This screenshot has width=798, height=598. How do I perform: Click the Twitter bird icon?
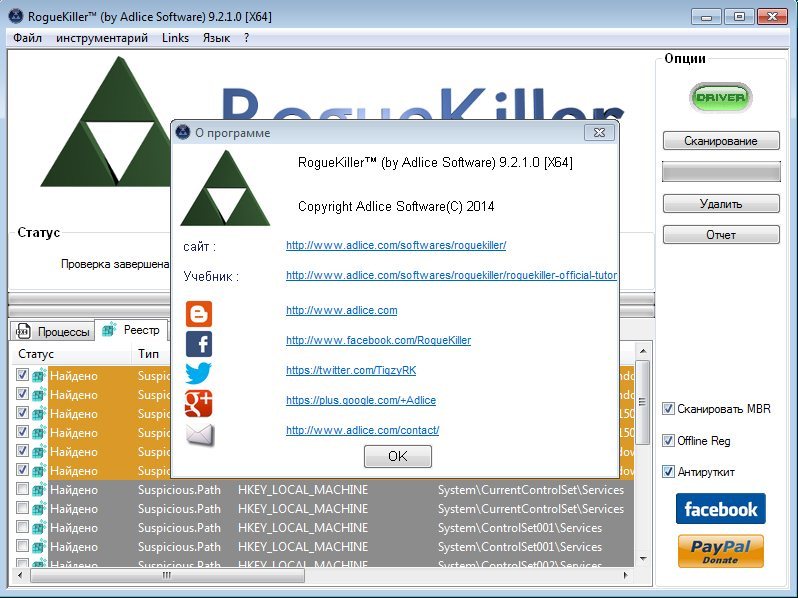(198, 373)
